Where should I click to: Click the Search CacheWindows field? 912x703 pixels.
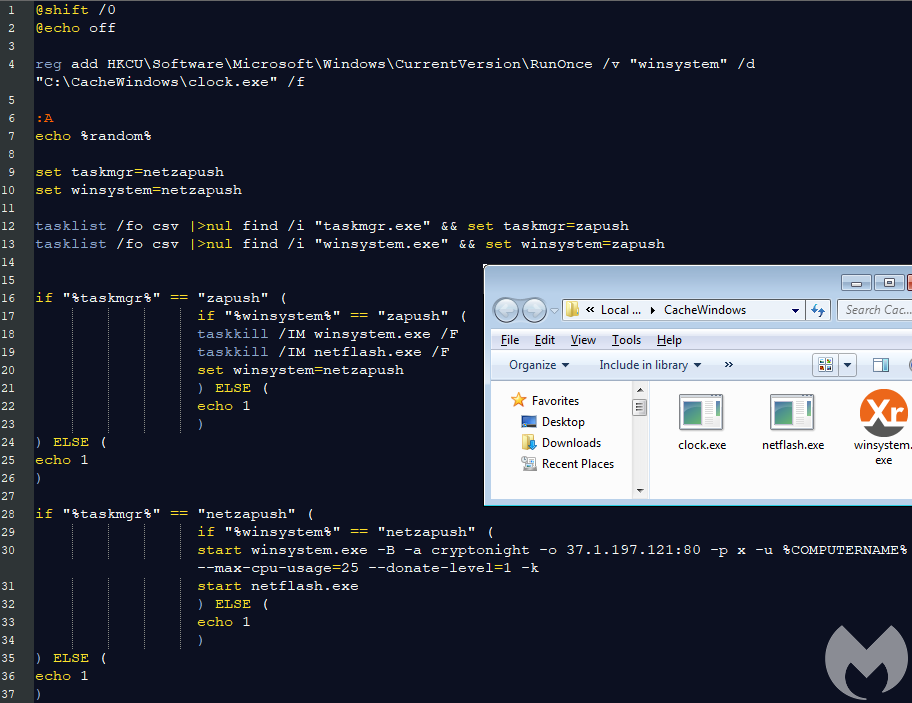(x=874, y=310)
